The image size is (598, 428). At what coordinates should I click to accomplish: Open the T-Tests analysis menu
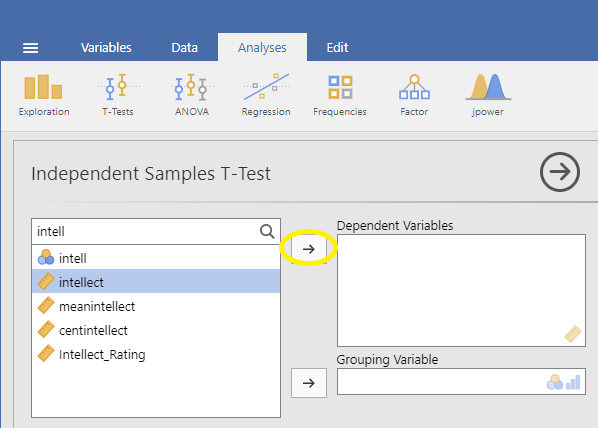tap(117, 95)
